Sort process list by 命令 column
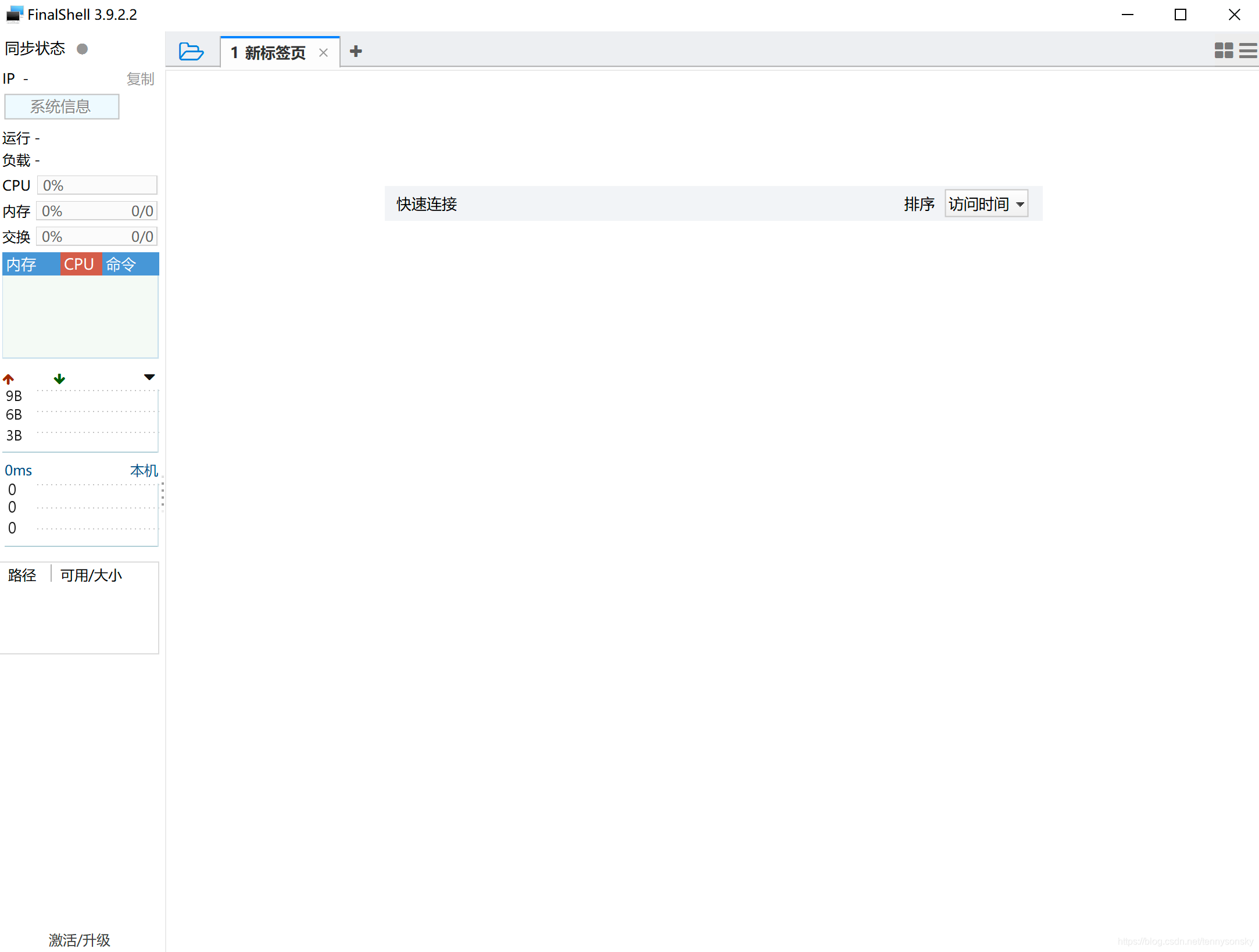1259x952 pixels. (x=121, y=264)
